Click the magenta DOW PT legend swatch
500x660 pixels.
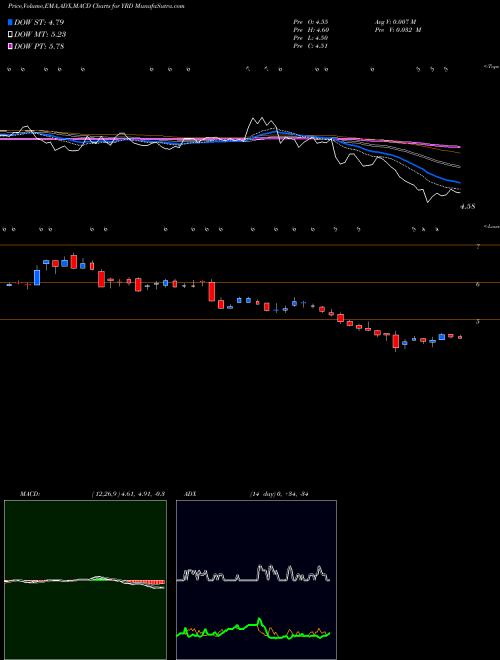click(10, 46)
